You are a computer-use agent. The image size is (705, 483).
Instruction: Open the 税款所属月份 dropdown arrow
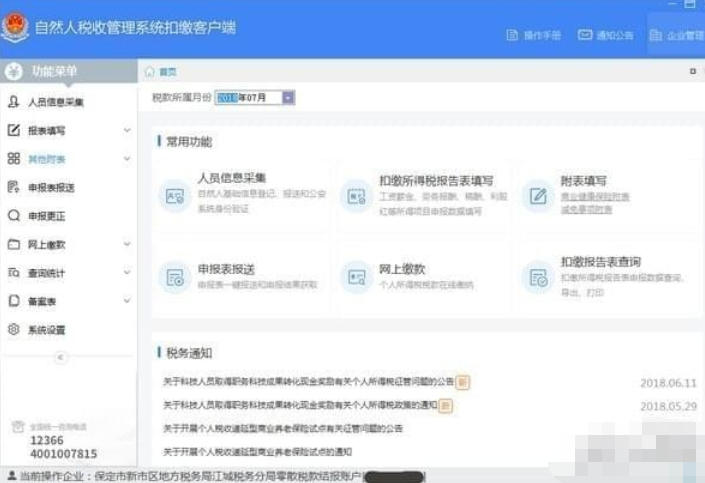click(288, 98)
